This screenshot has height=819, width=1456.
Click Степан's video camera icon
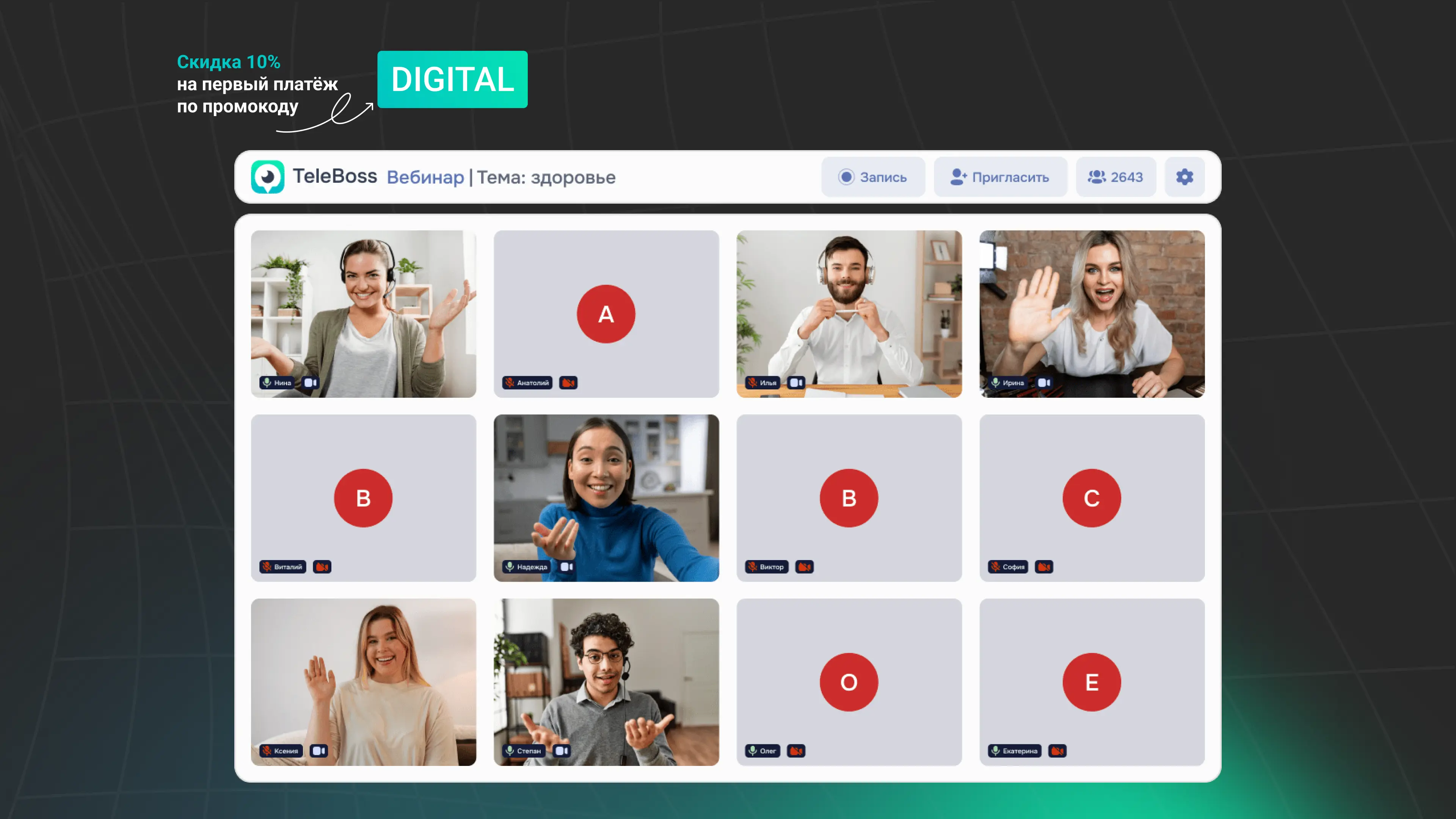[561, 751]
